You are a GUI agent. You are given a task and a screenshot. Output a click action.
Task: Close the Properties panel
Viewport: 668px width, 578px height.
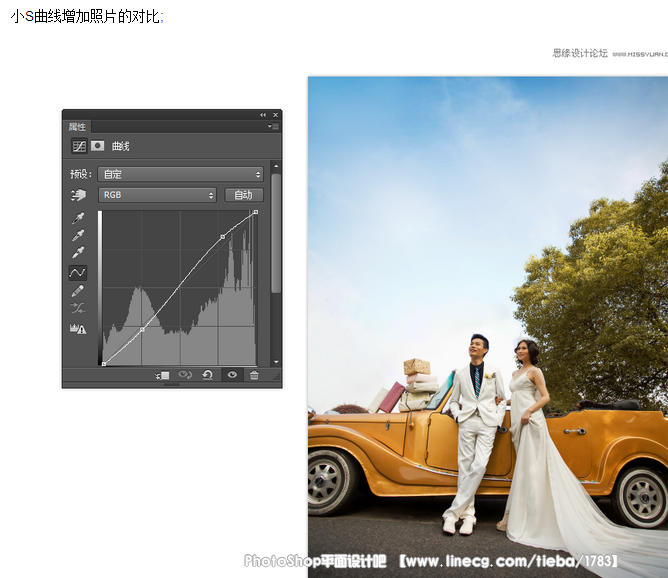[276, 115]
